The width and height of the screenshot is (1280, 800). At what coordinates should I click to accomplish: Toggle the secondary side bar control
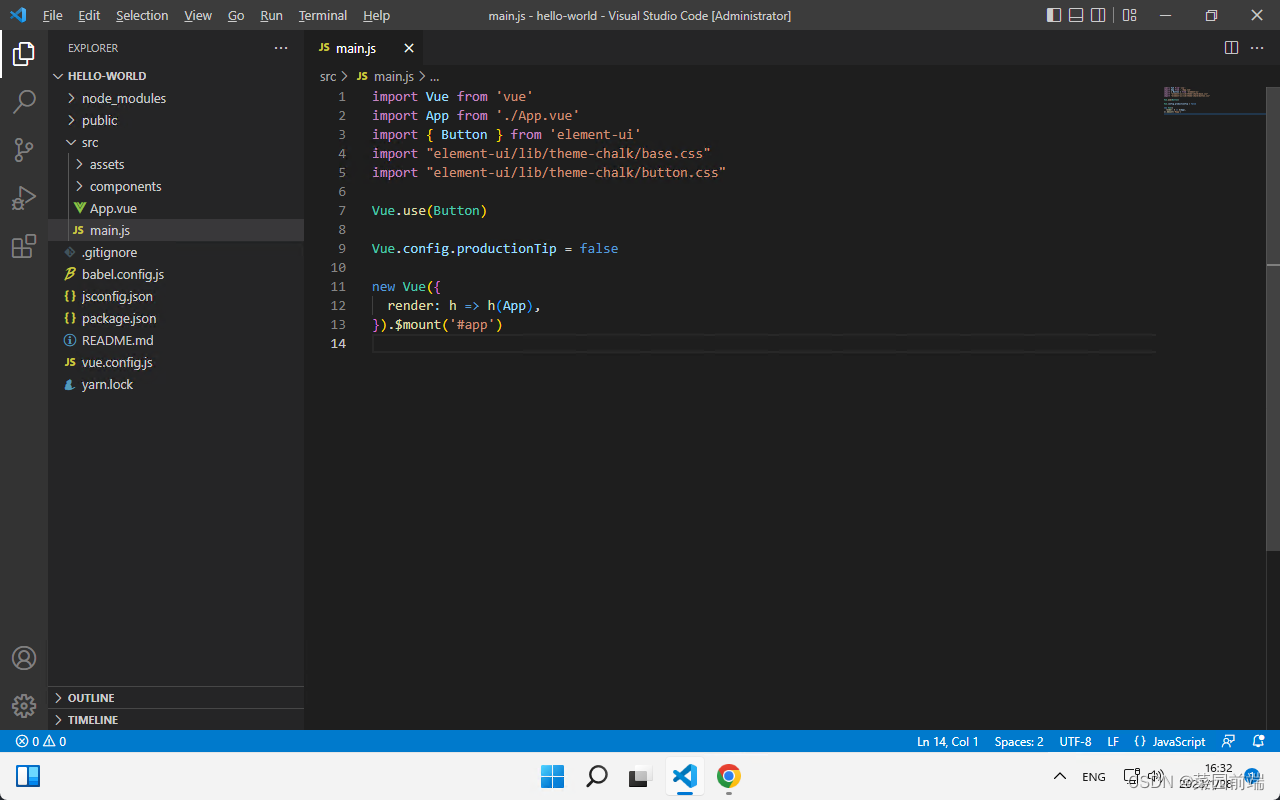click(1098, 15)
